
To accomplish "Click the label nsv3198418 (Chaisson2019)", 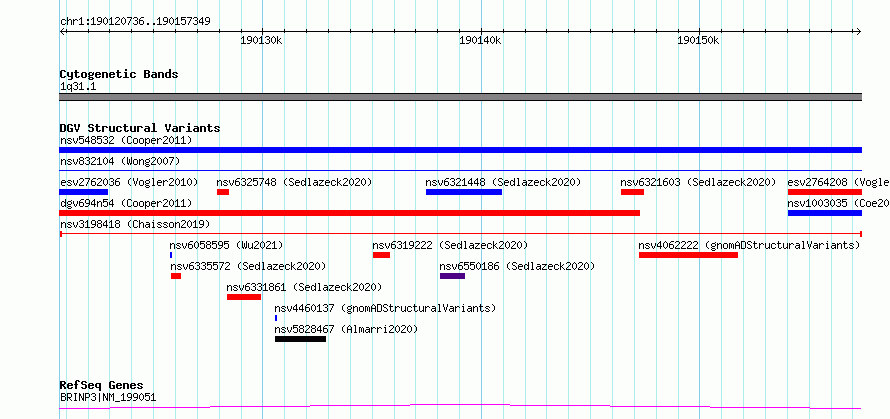I will (x=135, y=224).
